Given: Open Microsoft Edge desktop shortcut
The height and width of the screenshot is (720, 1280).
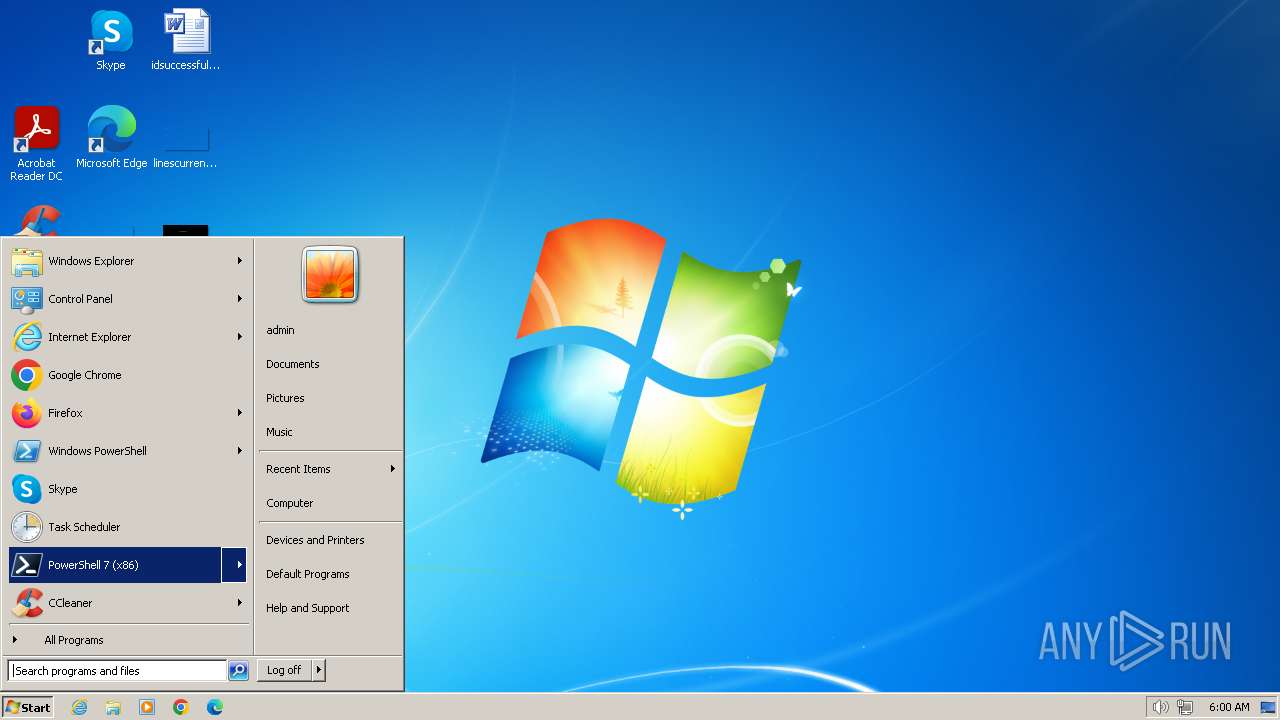Looking at the screenshot, I should coord(111,138).
